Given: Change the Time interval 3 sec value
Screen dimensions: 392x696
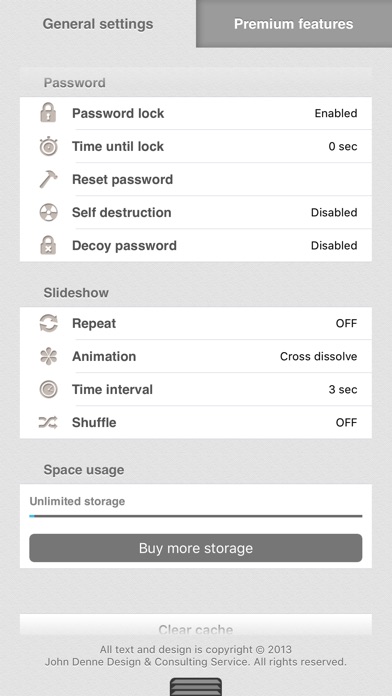Looking at the screenshot, I should [x=343, y=390].
